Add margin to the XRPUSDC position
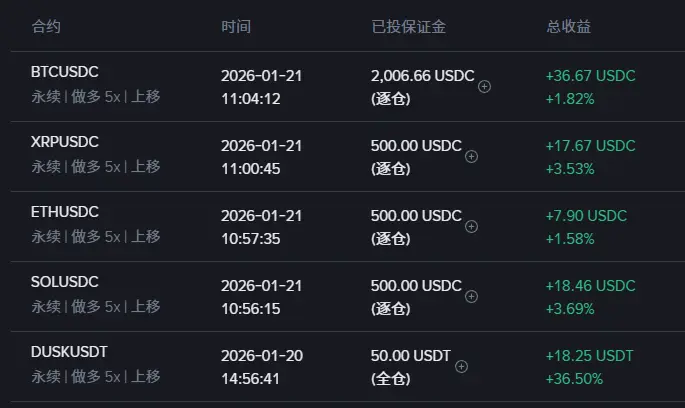685x408 pixels. click(471, 156)
